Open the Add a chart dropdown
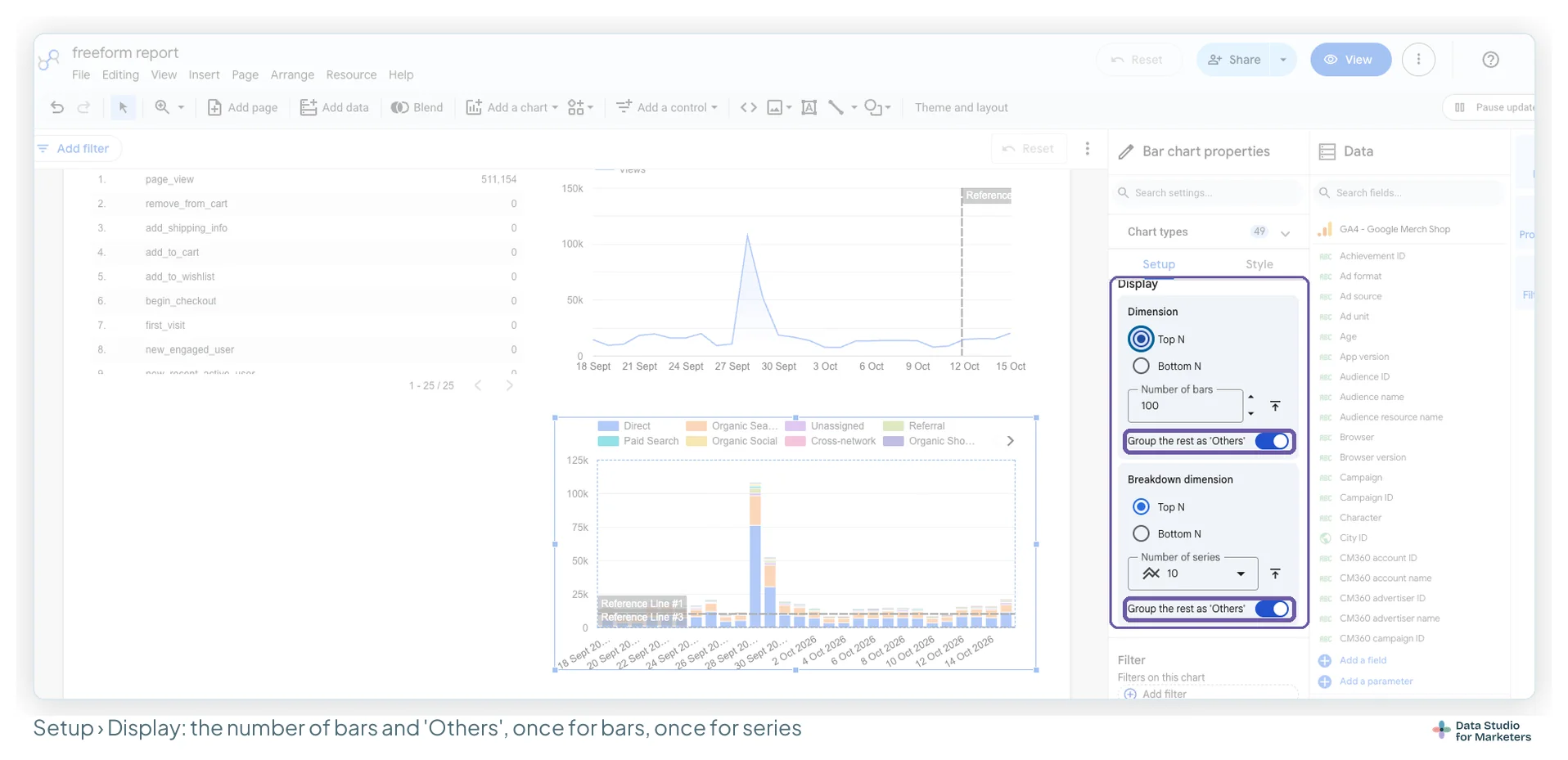1568x760 pixels. tap(511, 107)
